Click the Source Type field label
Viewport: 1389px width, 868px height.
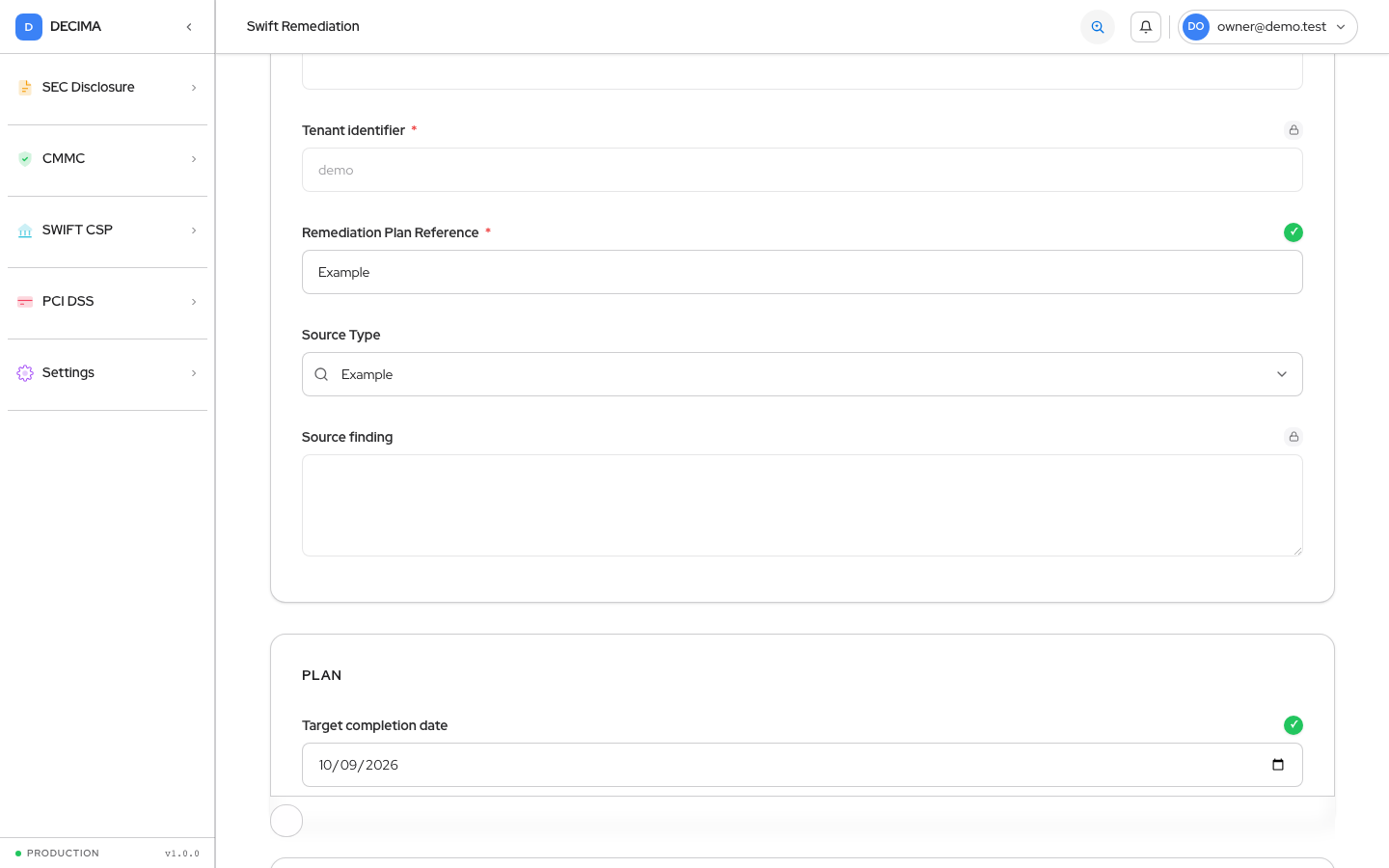tap(341, 335)
